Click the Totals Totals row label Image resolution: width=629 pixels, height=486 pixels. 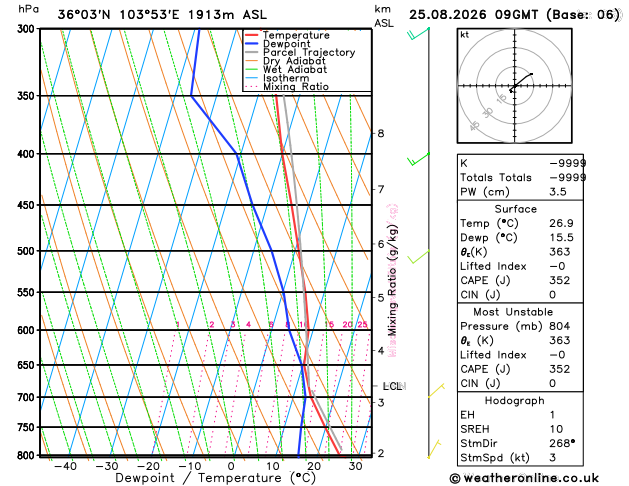tap(496, 178)
